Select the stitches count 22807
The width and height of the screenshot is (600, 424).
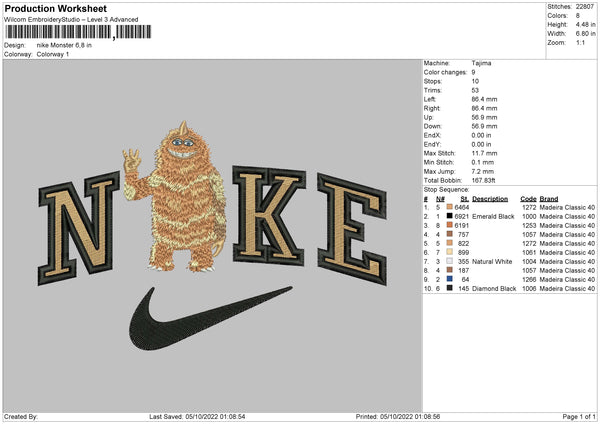[x=585, y=7]
